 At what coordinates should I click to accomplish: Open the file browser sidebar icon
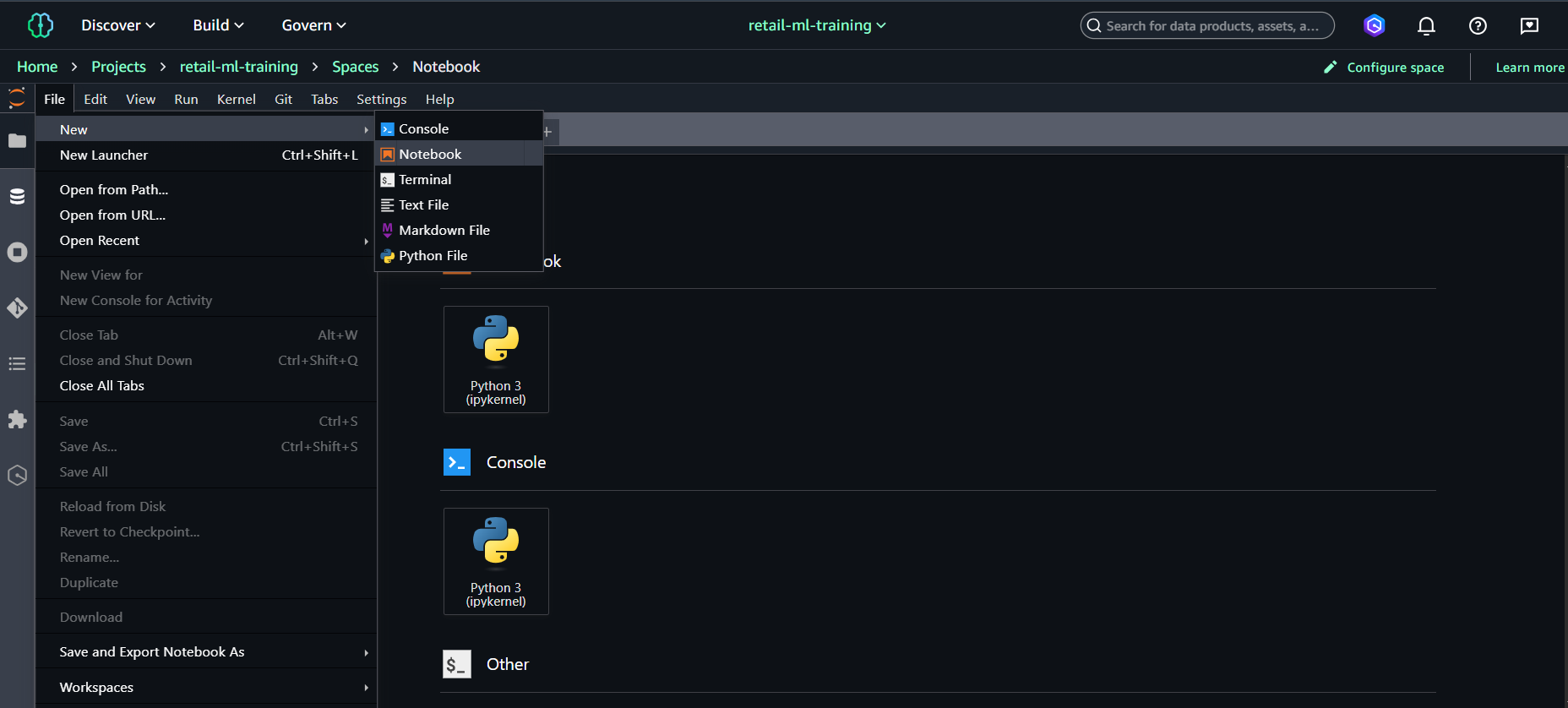click(17, 141)
